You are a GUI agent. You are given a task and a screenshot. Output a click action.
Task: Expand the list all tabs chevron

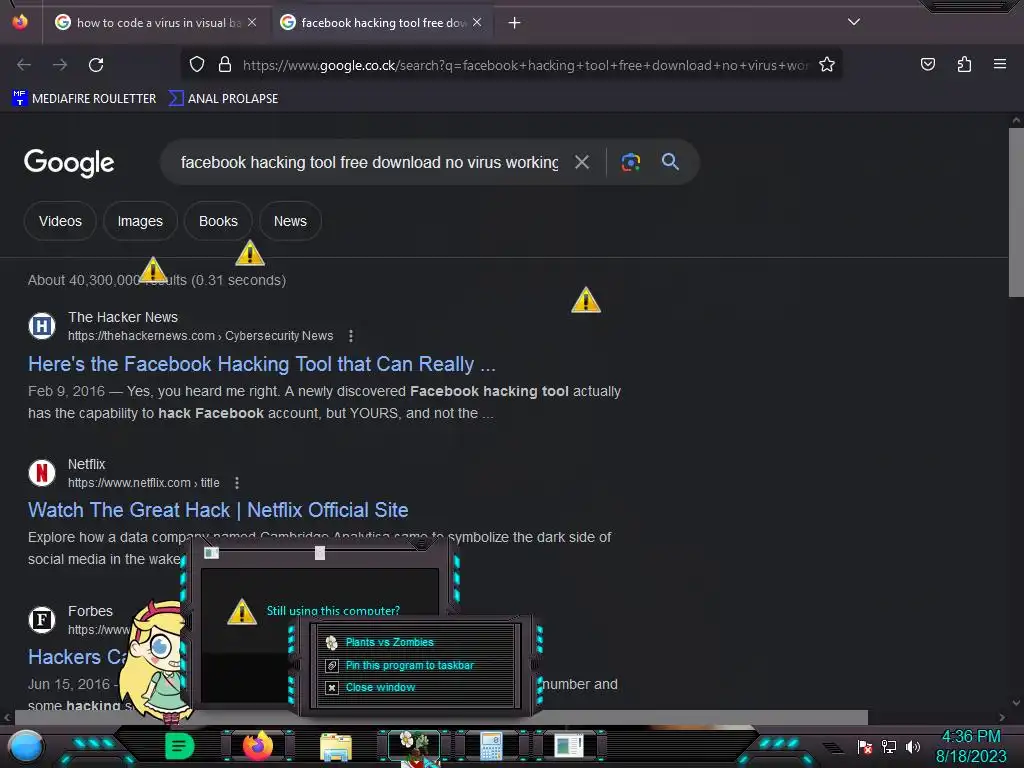coord(854,22)
